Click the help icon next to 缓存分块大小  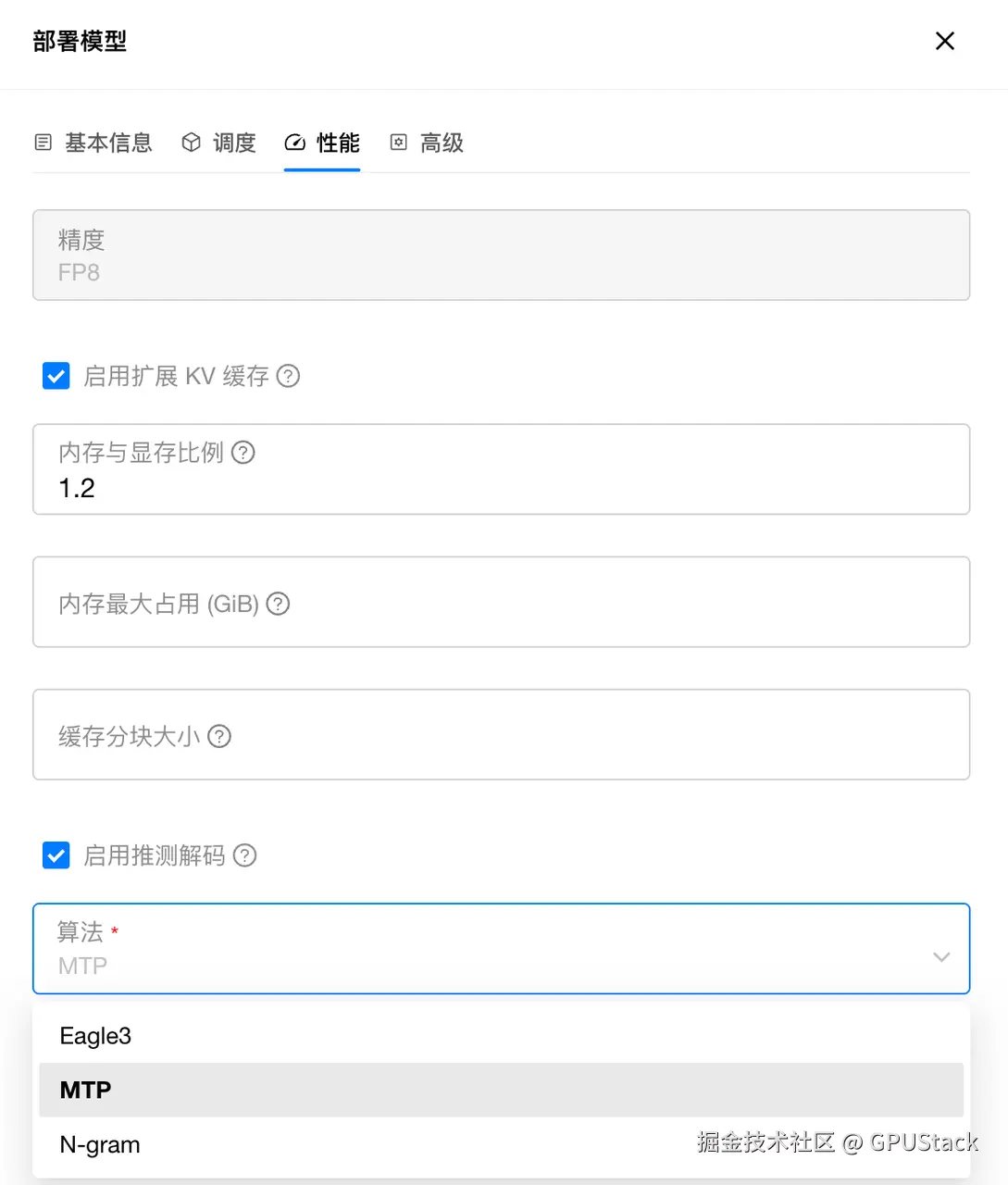coord(219,736)
